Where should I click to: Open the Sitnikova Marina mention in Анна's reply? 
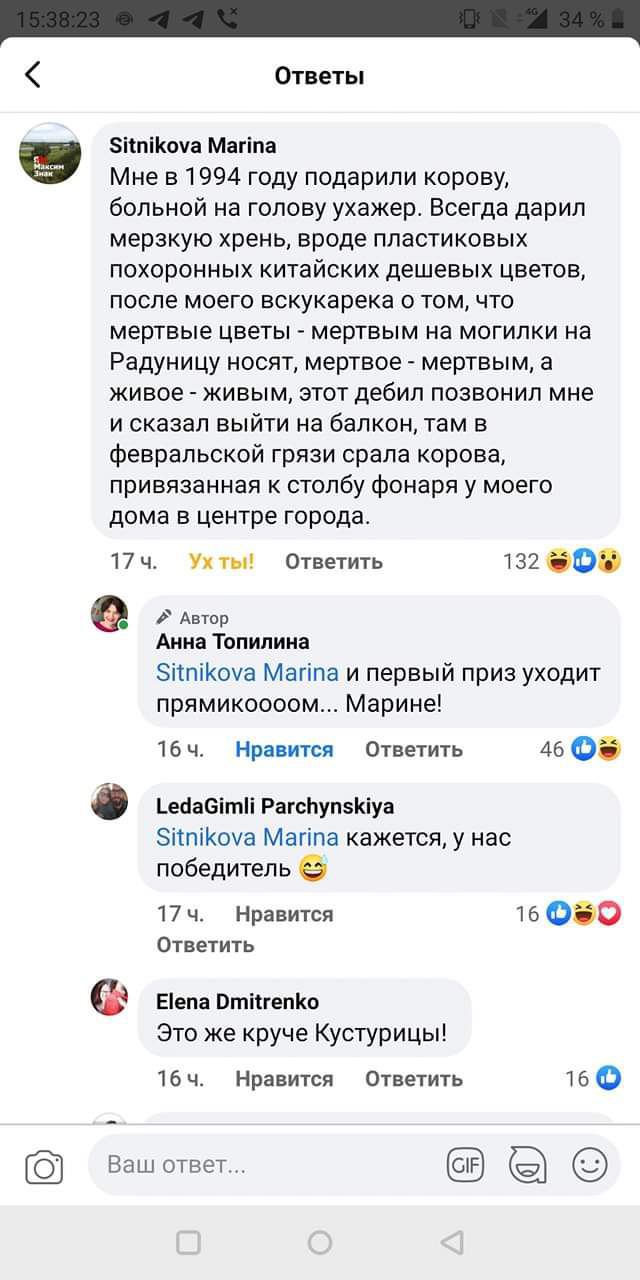(x=247, y=672)
